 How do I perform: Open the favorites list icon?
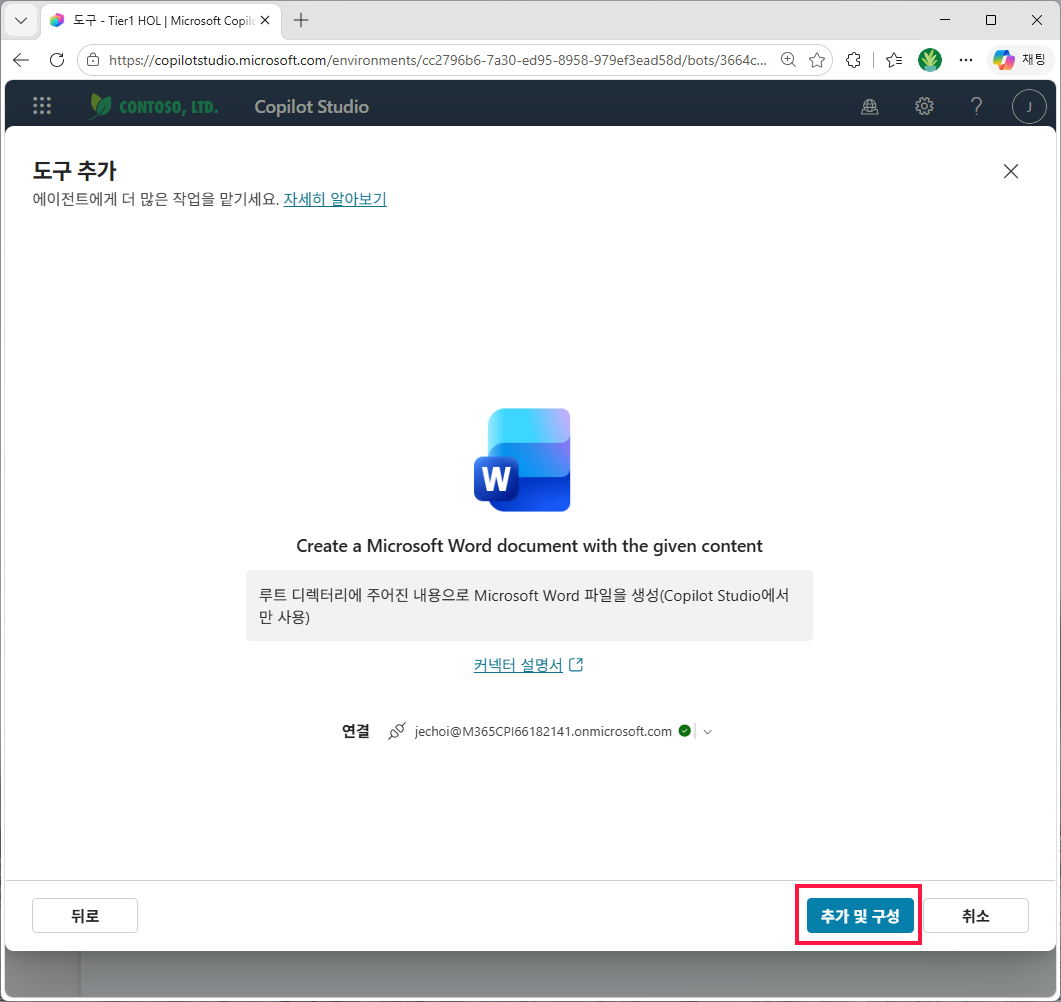tap(894, 60)
